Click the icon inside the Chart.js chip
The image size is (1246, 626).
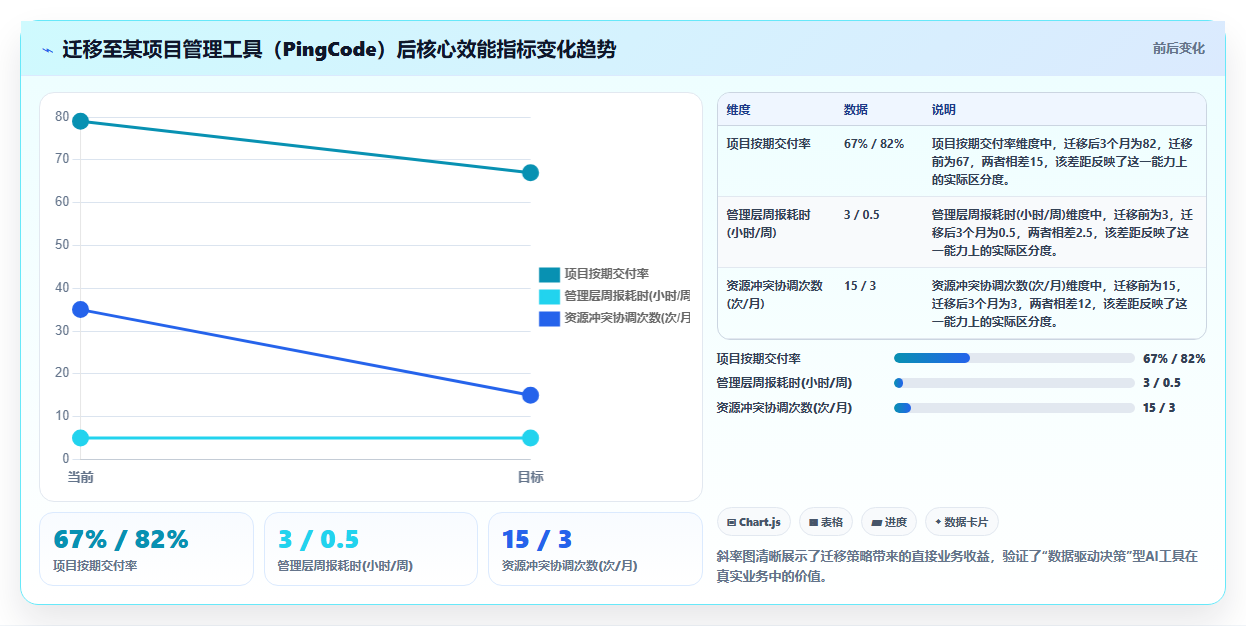[732, 522]
